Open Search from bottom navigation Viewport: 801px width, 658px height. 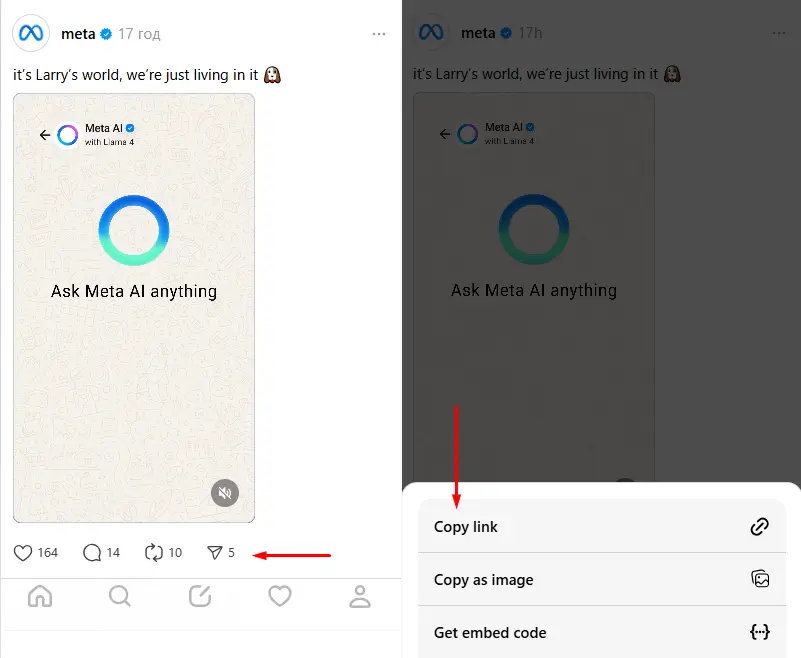[x=120, y=596]
